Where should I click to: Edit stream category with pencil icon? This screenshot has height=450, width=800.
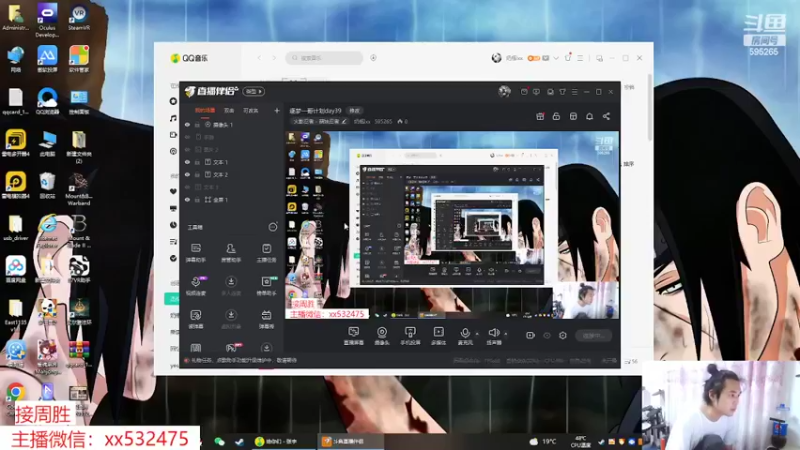pyautogui.click(x=344, y=121)
